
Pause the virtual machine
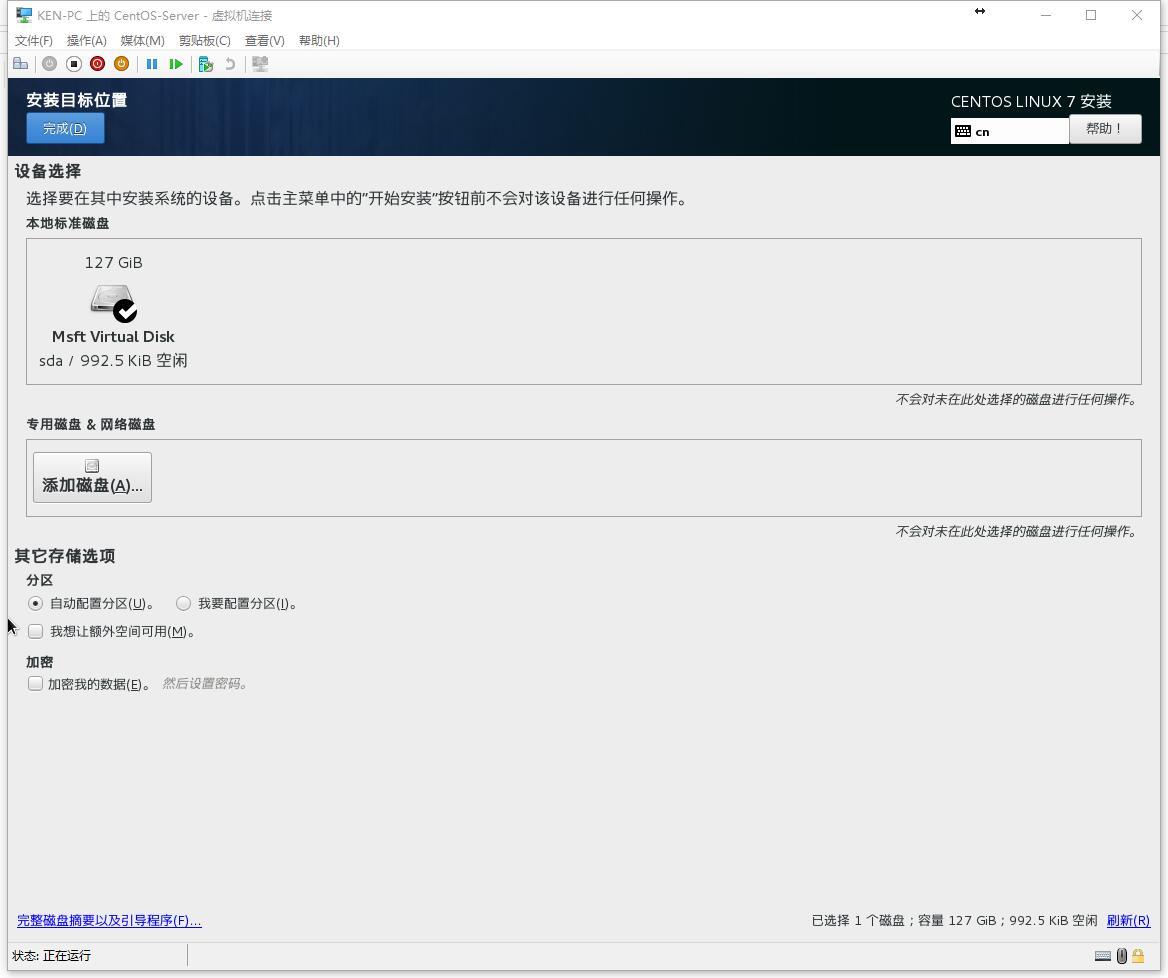coord(152,64)
